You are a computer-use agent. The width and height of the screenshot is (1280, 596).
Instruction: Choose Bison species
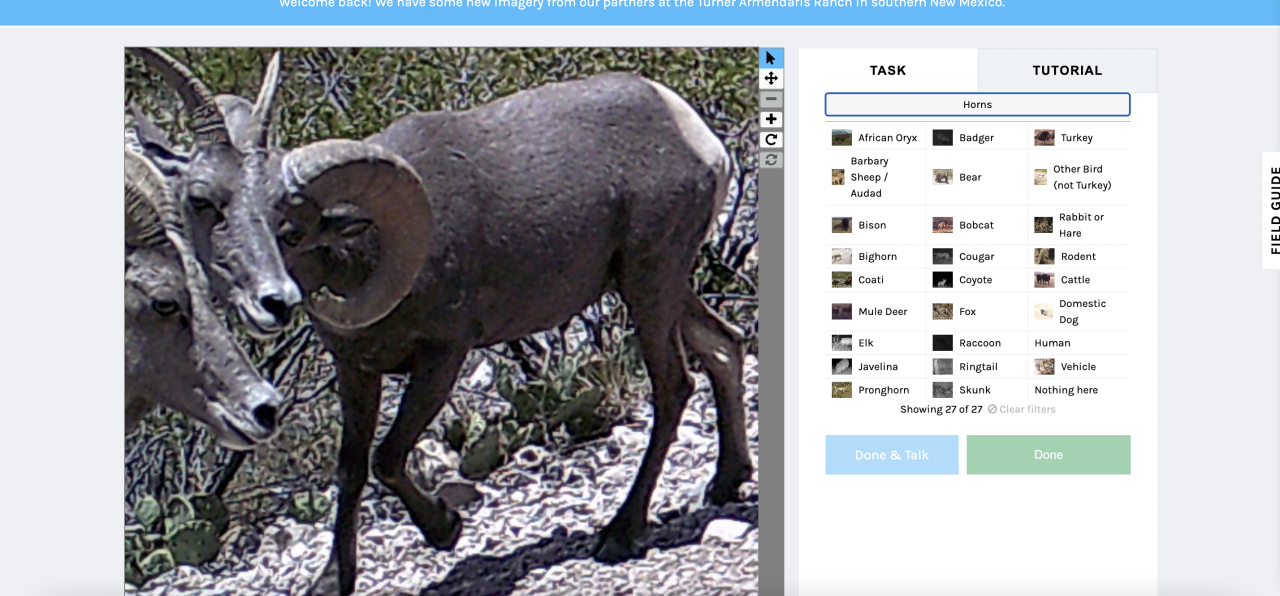(876, 225)
